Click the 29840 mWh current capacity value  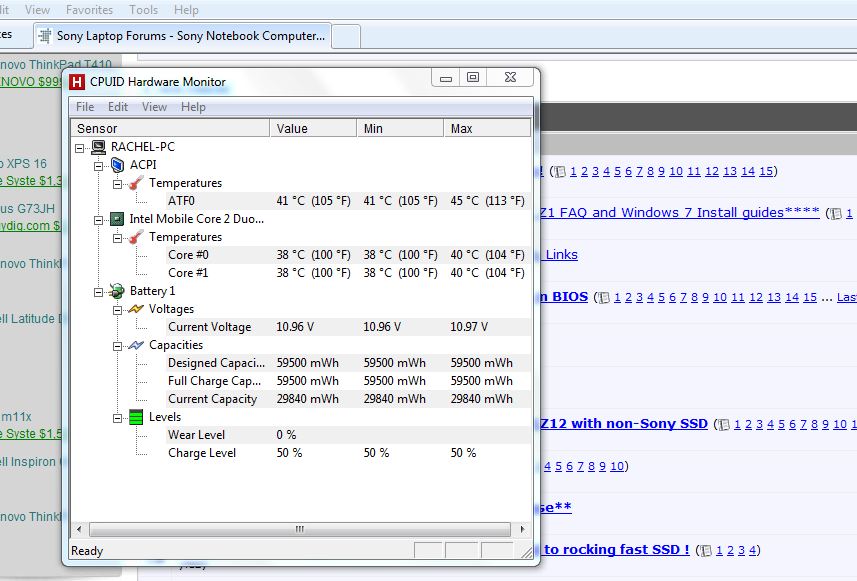[308, 399]
